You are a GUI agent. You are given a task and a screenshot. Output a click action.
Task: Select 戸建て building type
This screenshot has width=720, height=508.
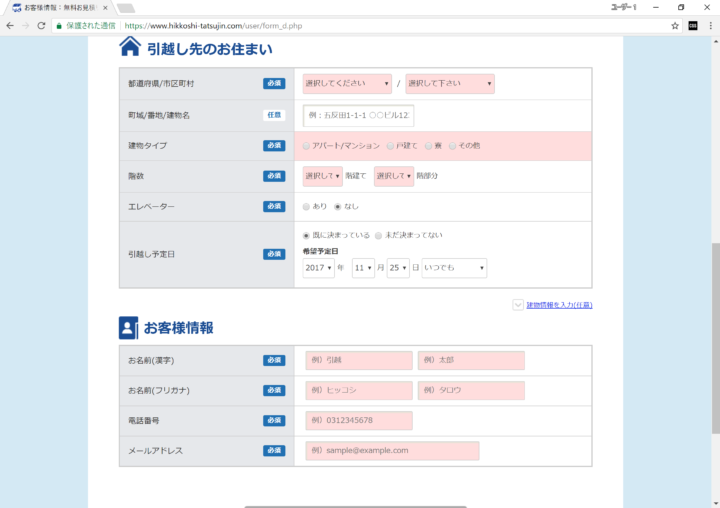coord(390,146)
